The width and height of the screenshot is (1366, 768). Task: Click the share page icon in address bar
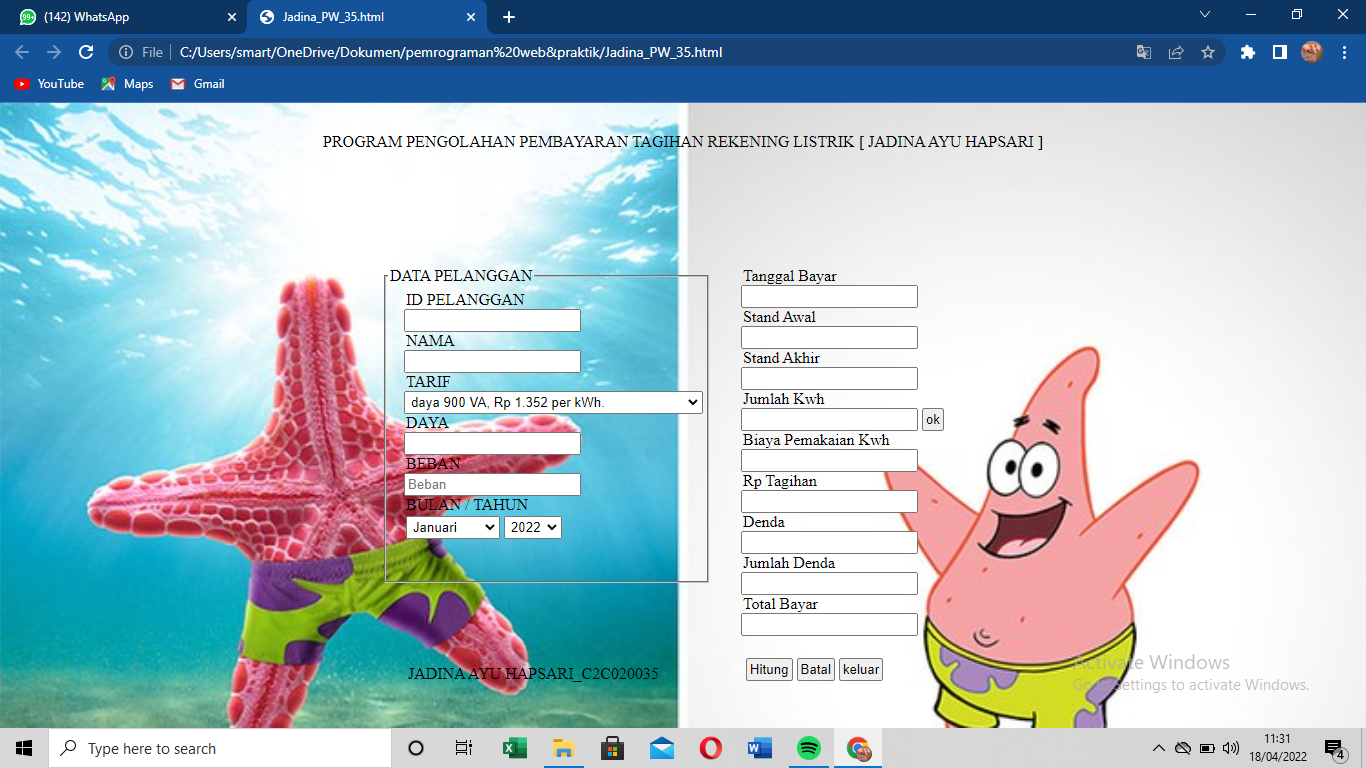pyautogui.click(x=1176, y=52)
